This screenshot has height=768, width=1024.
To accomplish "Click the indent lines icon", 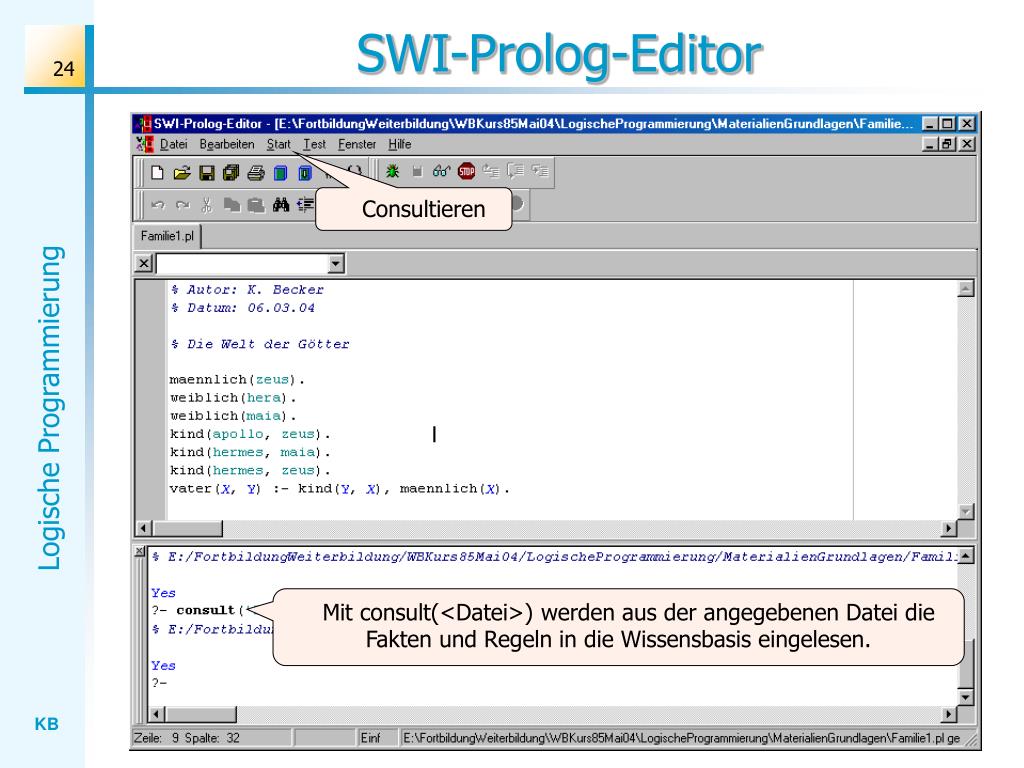I will point(305,205).
